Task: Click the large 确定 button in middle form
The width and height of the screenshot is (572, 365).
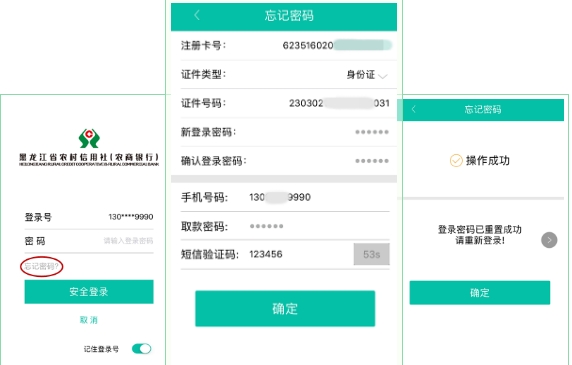Action: click(285, 308)
